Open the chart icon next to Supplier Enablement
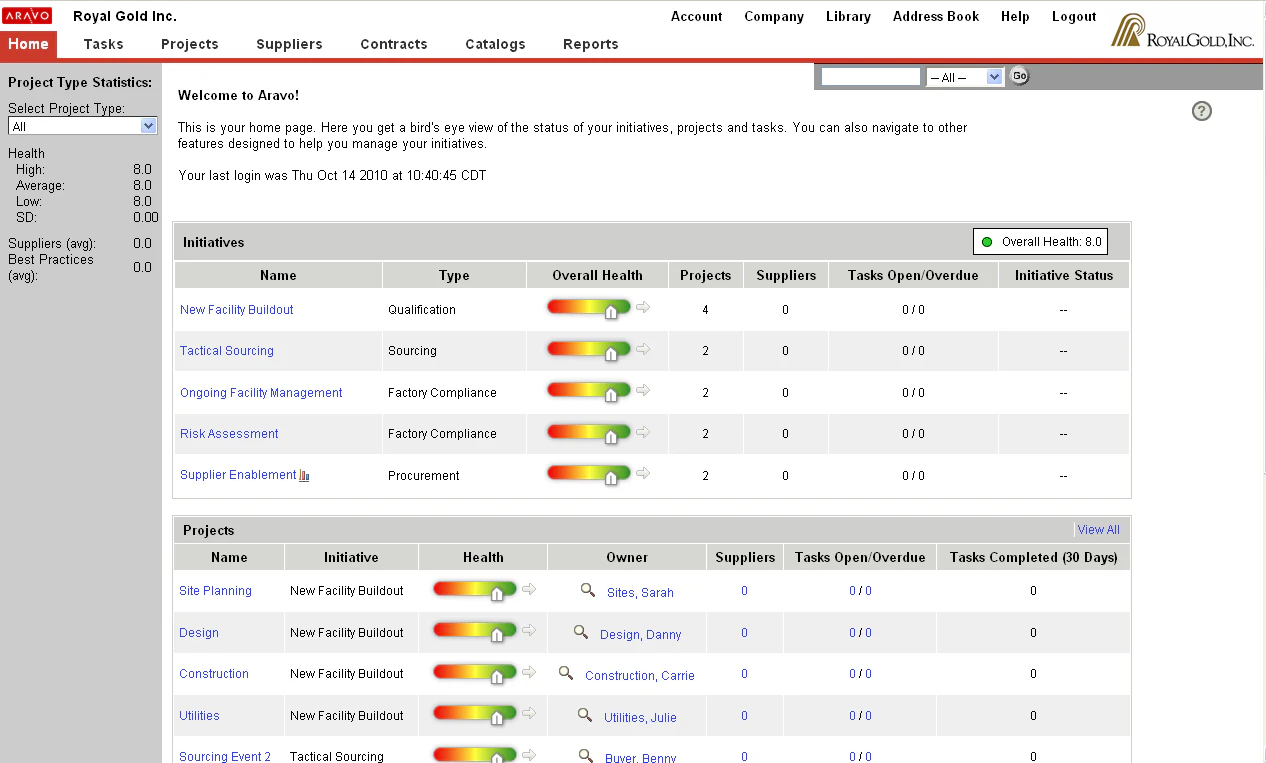This screenshot has height=763, width=1266. [303, 475]
